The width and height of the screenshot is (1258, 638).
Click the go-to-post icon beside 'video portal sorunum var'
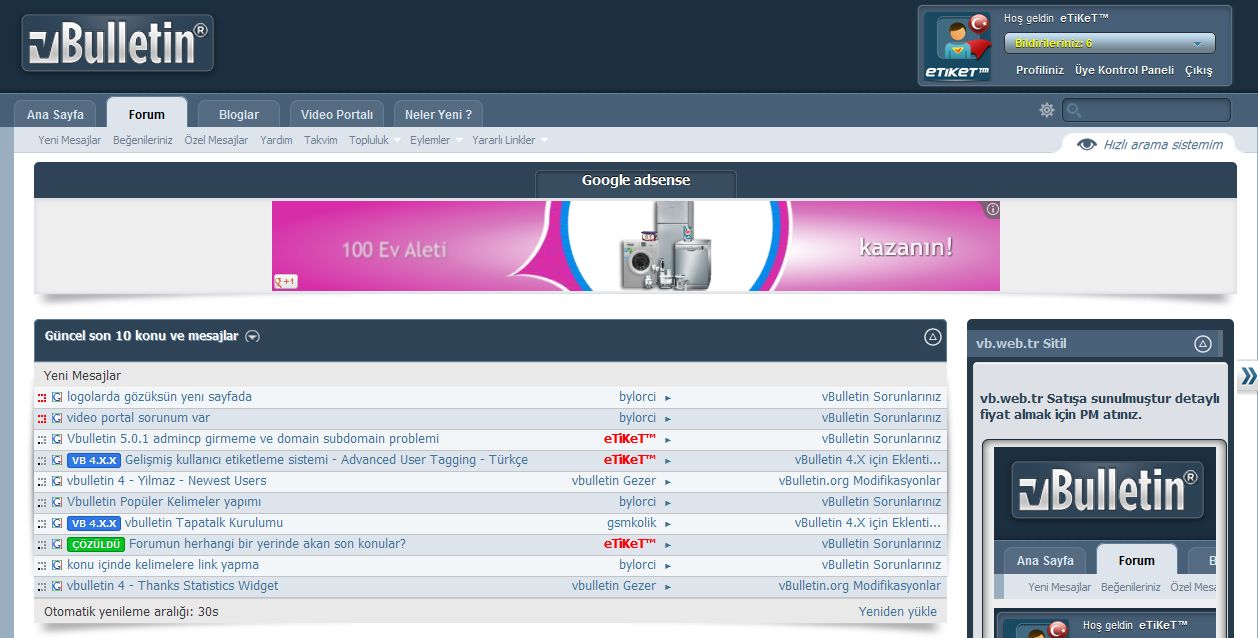click(x=57, y=419)
